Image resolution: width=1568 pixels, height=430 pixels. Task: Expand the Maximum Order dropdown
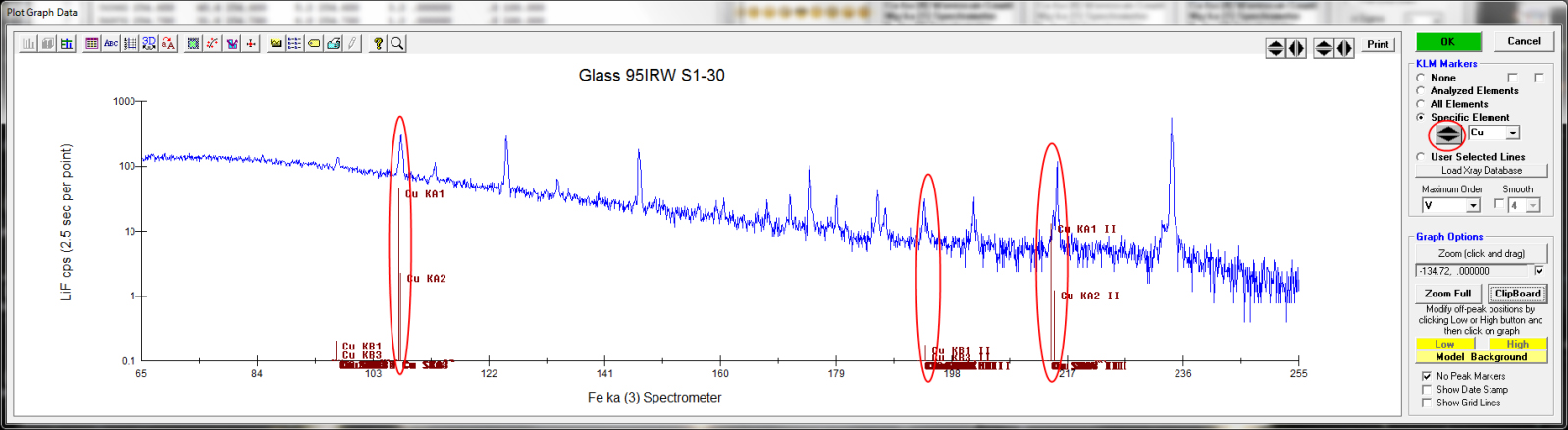(1473, 205)
